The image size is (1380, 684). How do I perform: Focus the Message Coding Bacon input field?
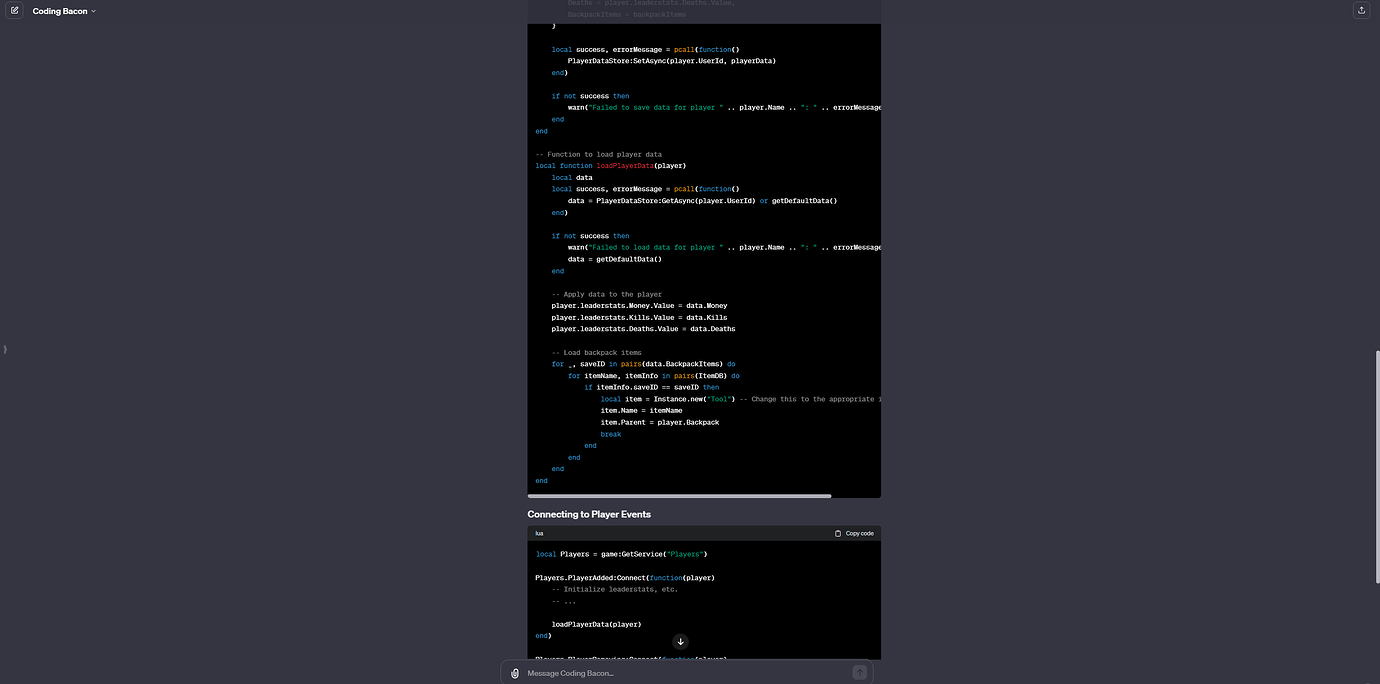click(x=680, y=673)
